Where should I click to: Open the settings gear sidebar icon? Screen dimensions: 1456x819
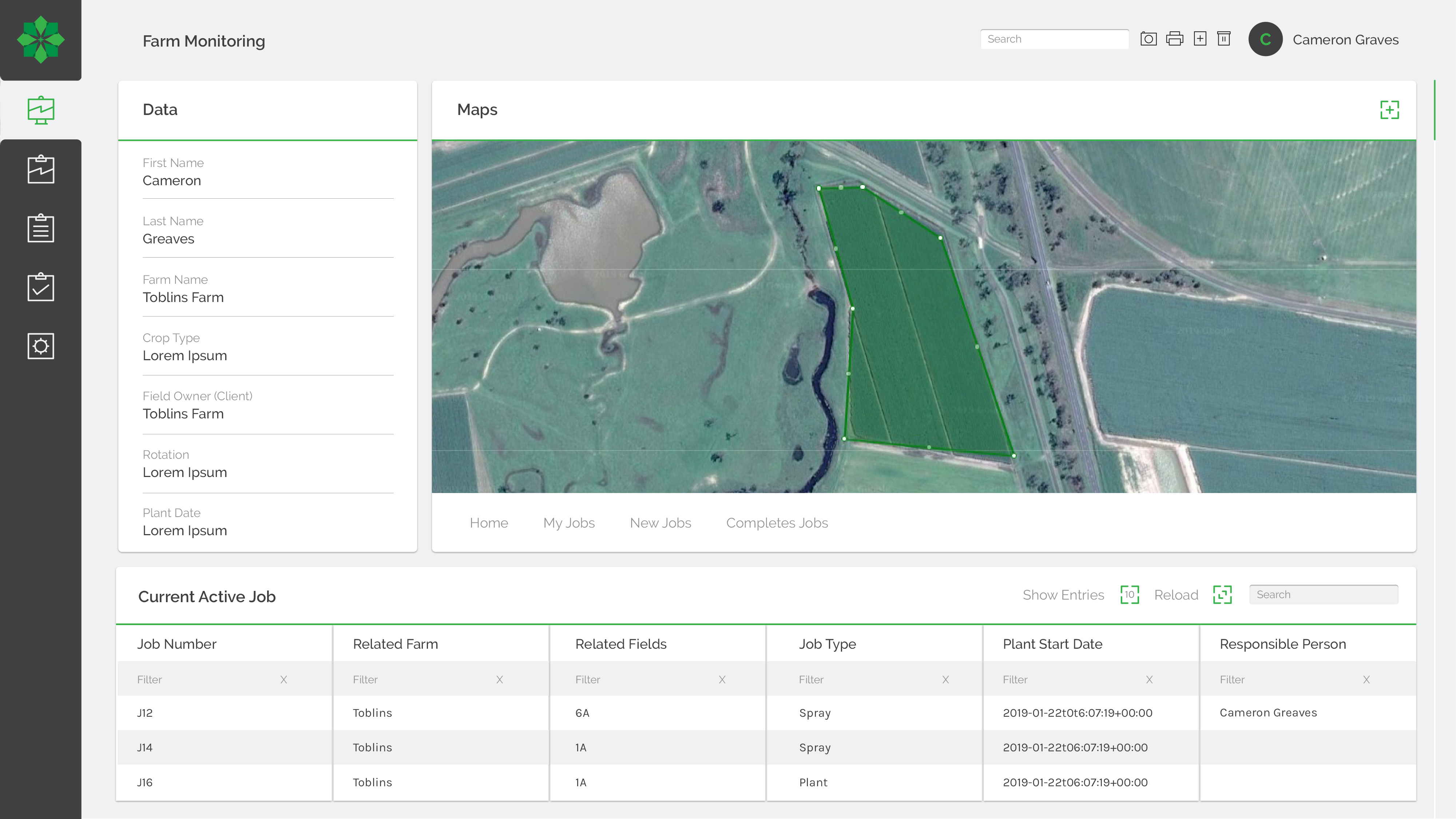tap(41, 346)
